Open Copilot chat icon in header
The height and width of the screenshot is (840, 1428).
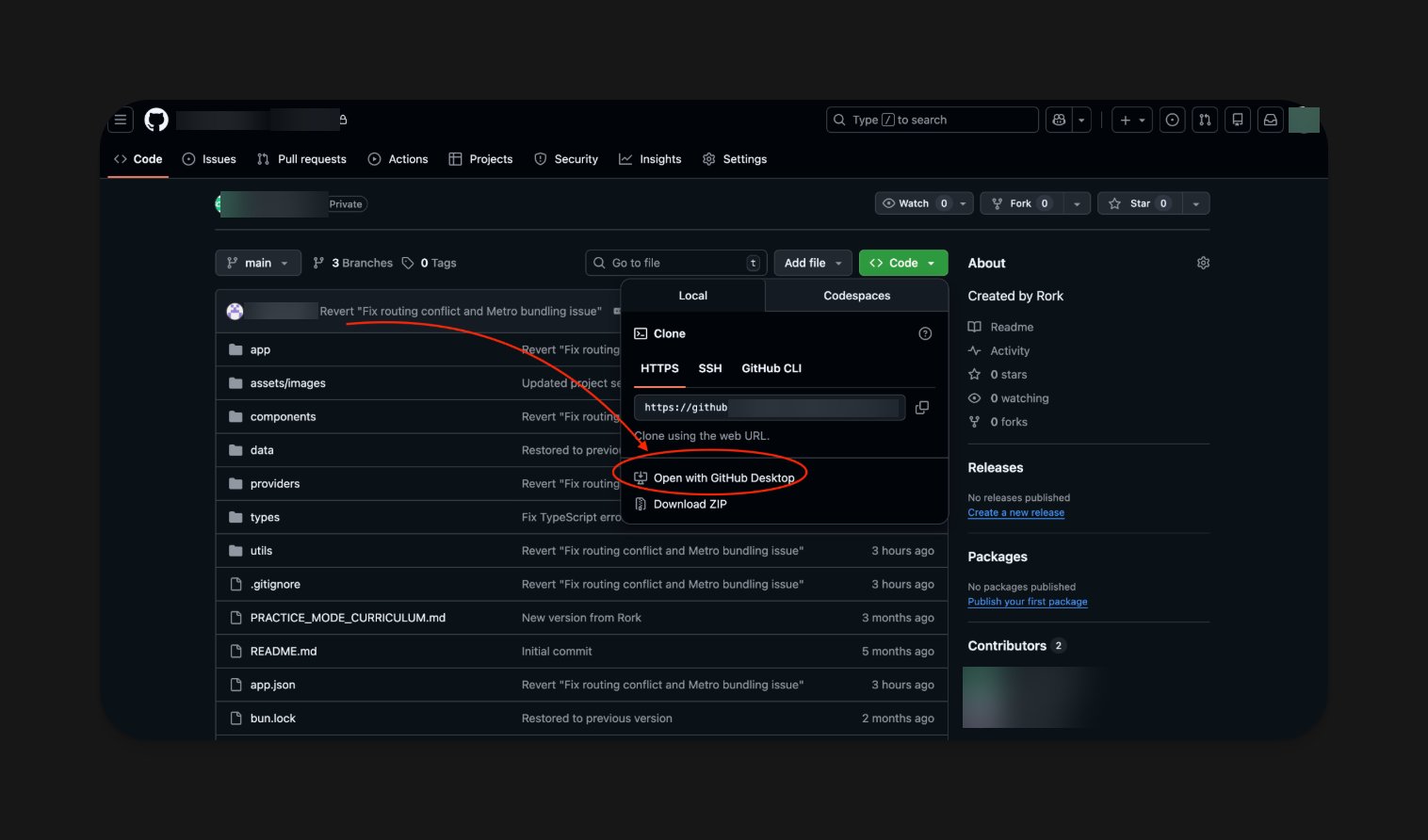click(x=1059, y=120)
